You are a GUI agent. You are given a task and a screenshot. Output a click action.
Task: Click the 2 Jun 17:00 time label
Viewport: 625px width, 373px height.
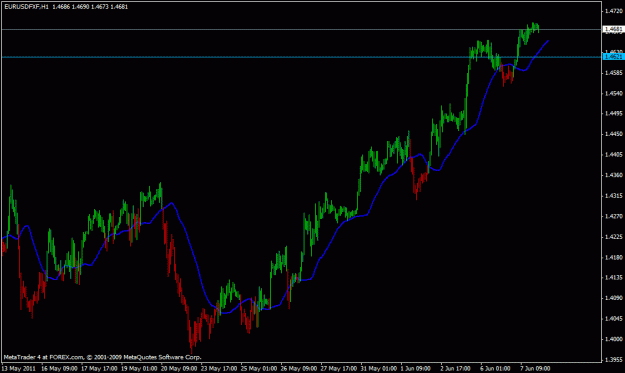tap(455, 369)
